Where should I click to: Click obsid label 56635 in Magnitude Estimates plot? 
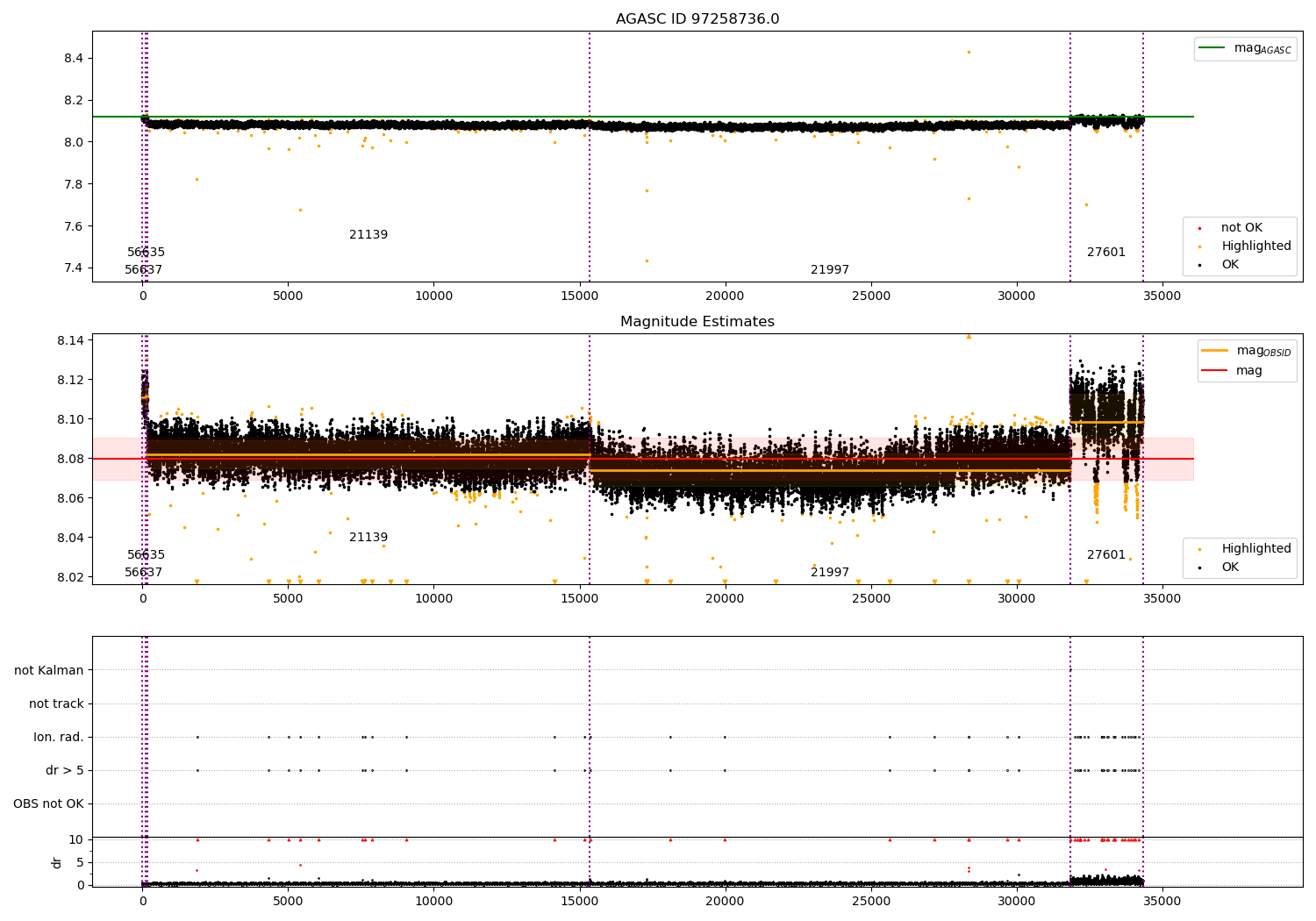click(147, 555)
